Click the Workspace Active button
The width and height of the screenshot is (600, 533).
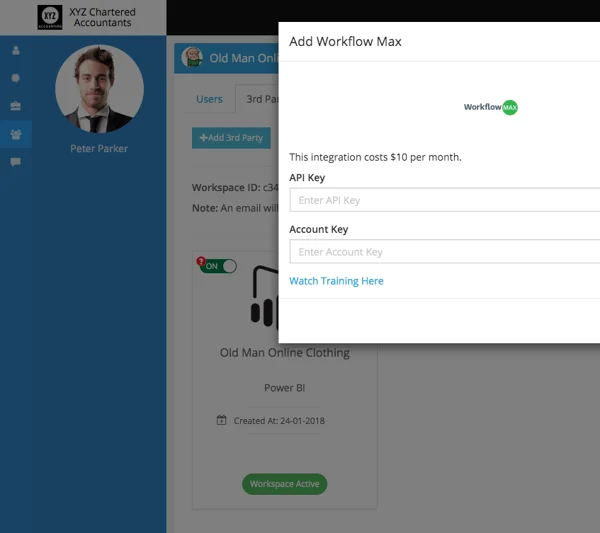pos(284,484)
